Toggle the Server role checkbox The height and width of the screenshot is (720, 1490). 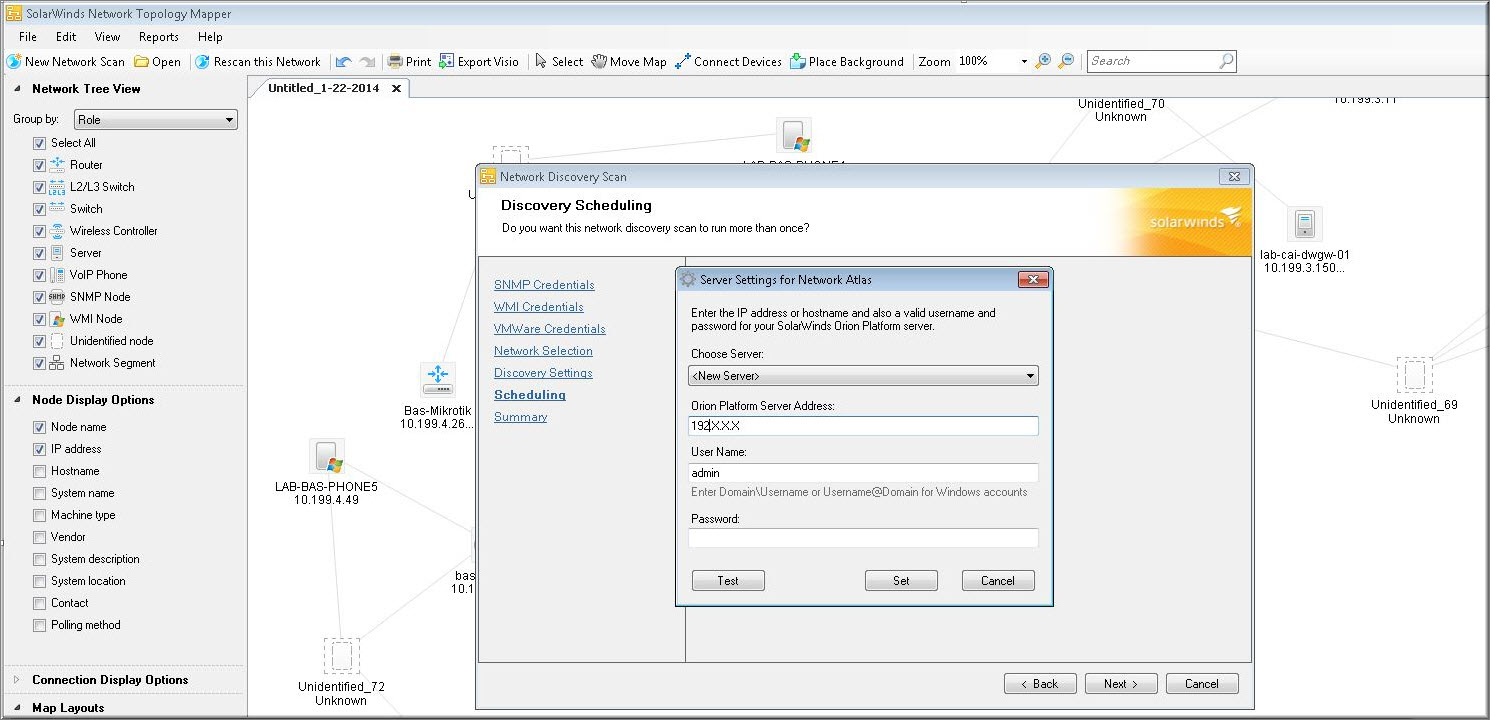(x=39, y=253)
